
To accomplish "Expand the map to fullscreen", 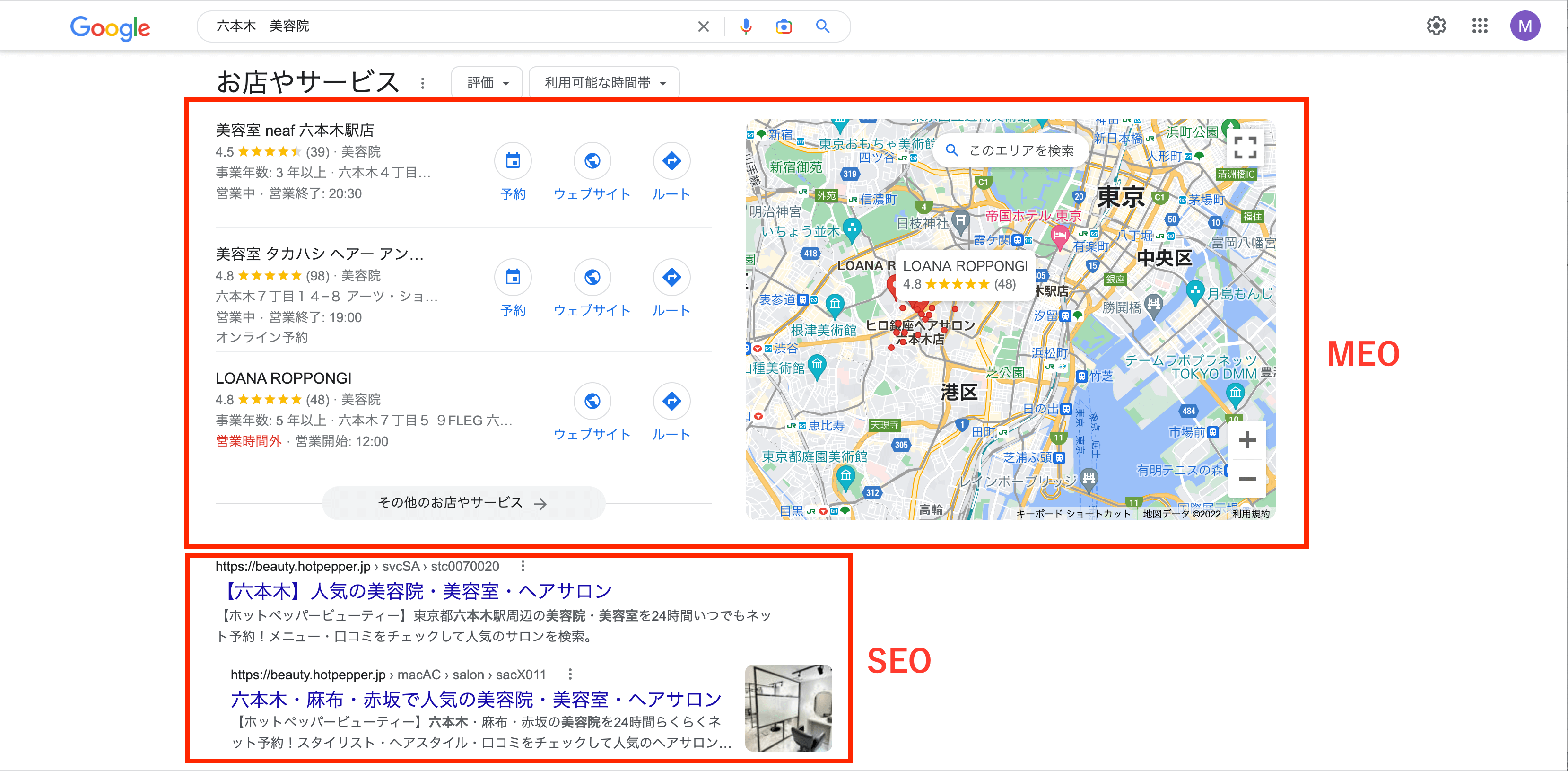I will 1244,148.
